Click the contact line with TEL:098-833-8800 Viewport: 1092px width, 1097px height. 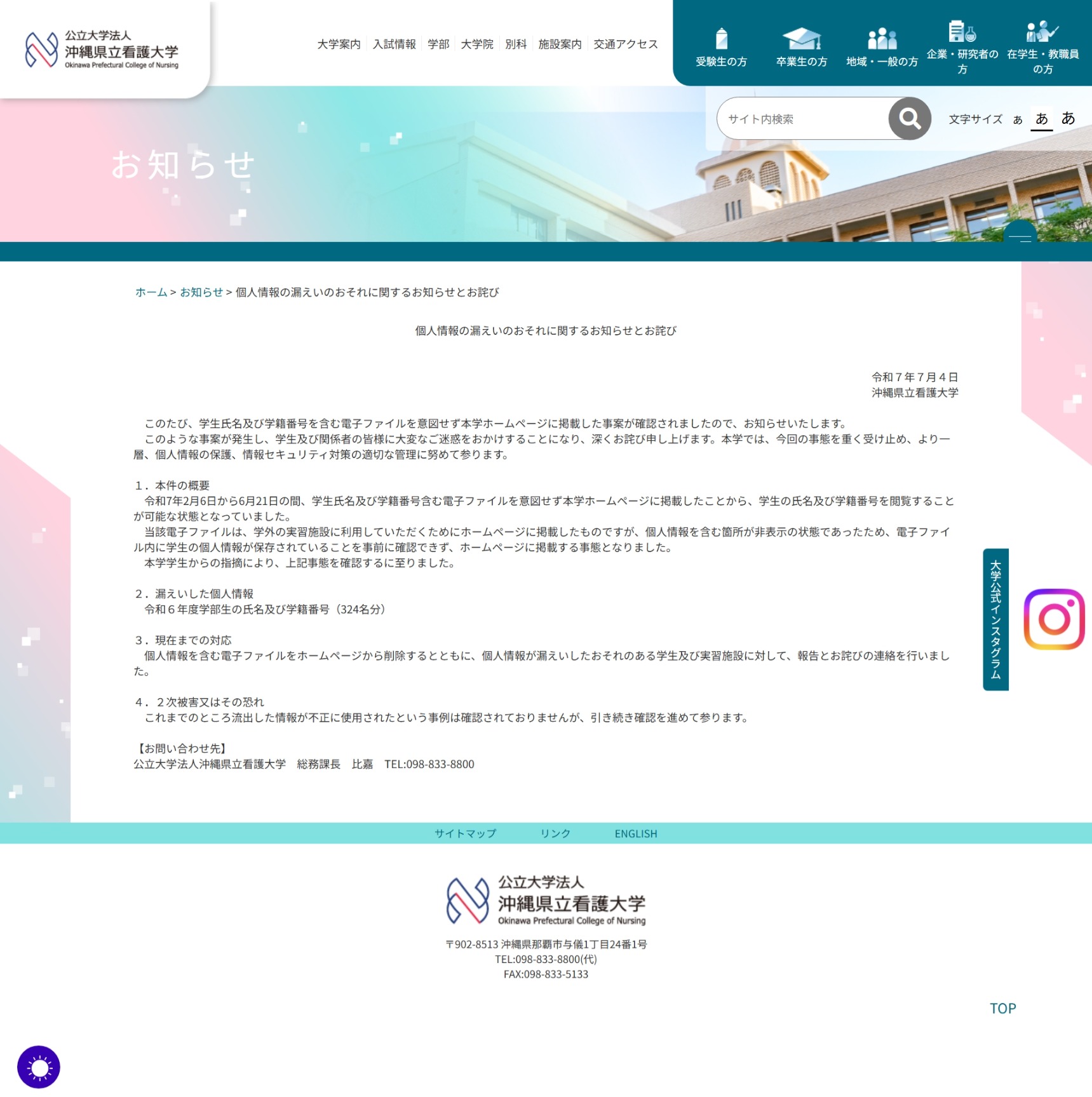click(x=304, y=764)
